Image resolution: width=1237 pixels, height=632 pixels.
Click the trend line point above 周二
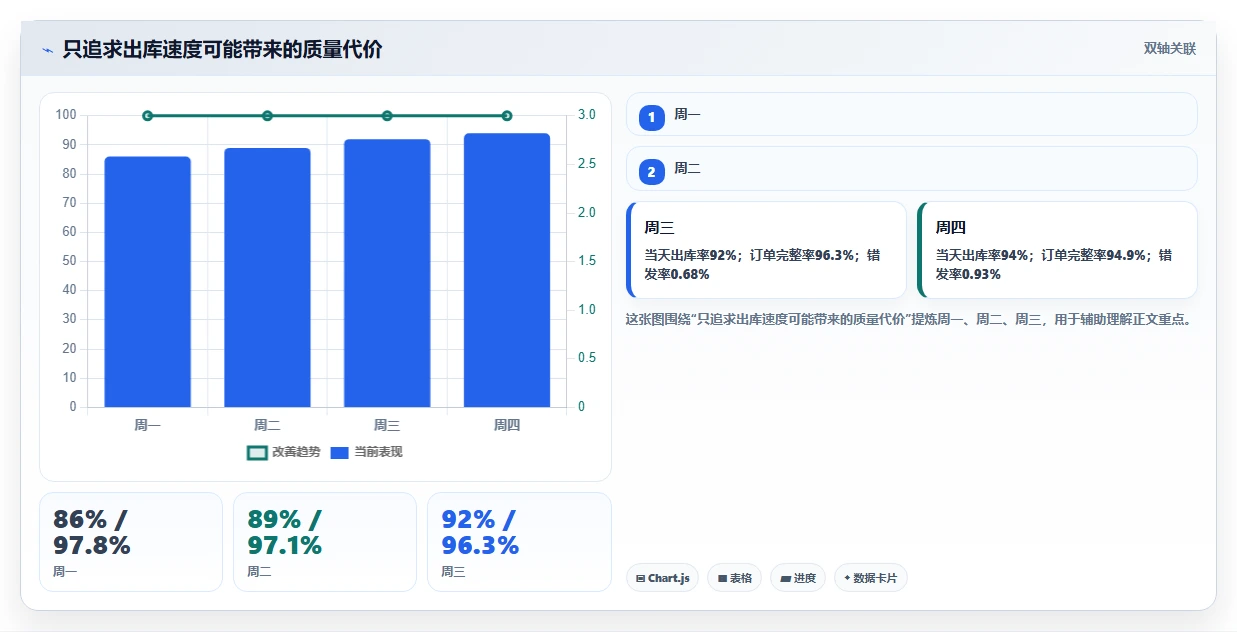click(267, 116)
